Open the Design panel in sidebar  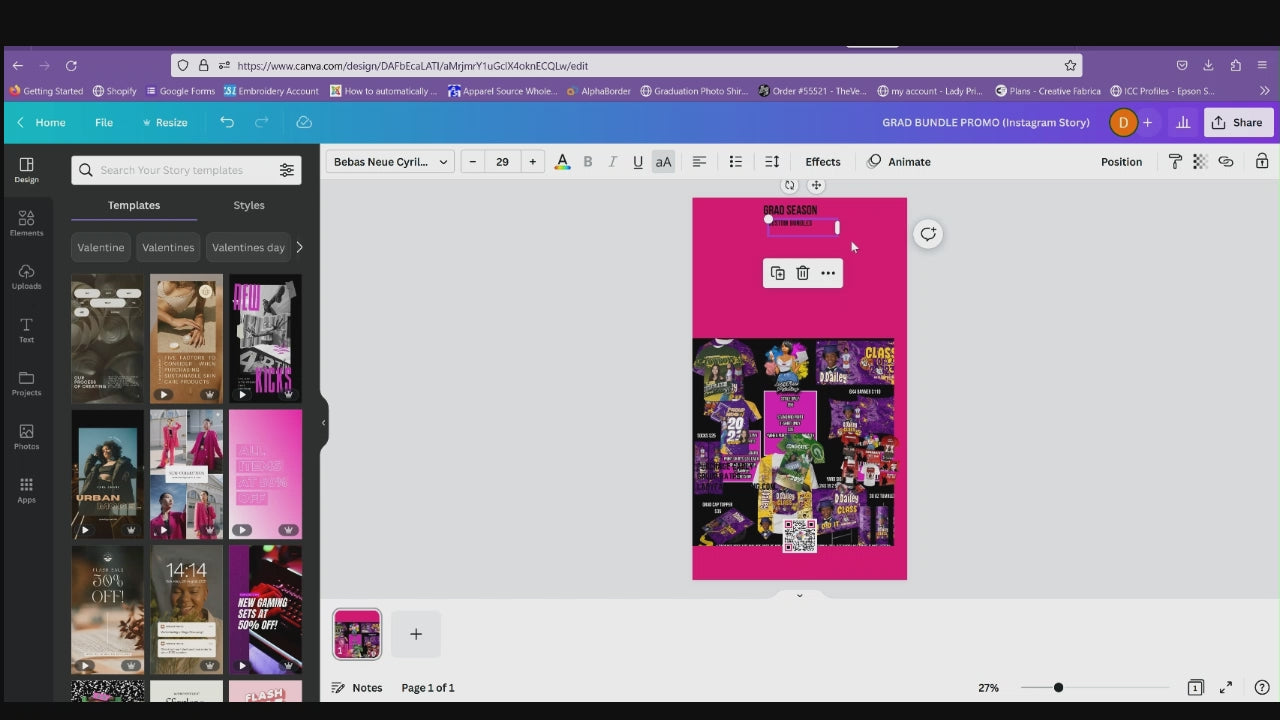point(26,170)
